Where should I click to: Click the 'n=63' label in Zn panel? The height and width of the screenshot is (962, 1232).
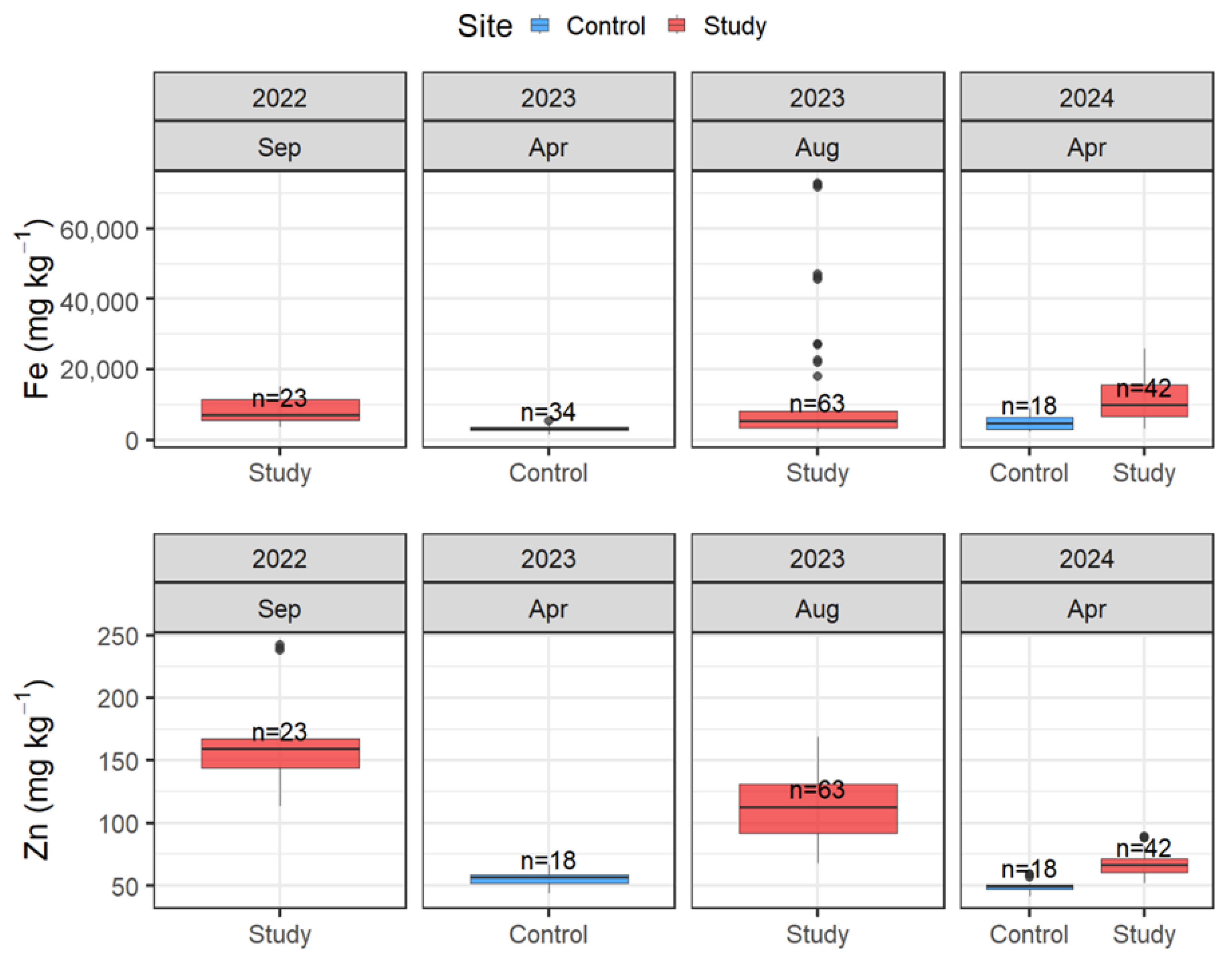click(x=817, y=790)
